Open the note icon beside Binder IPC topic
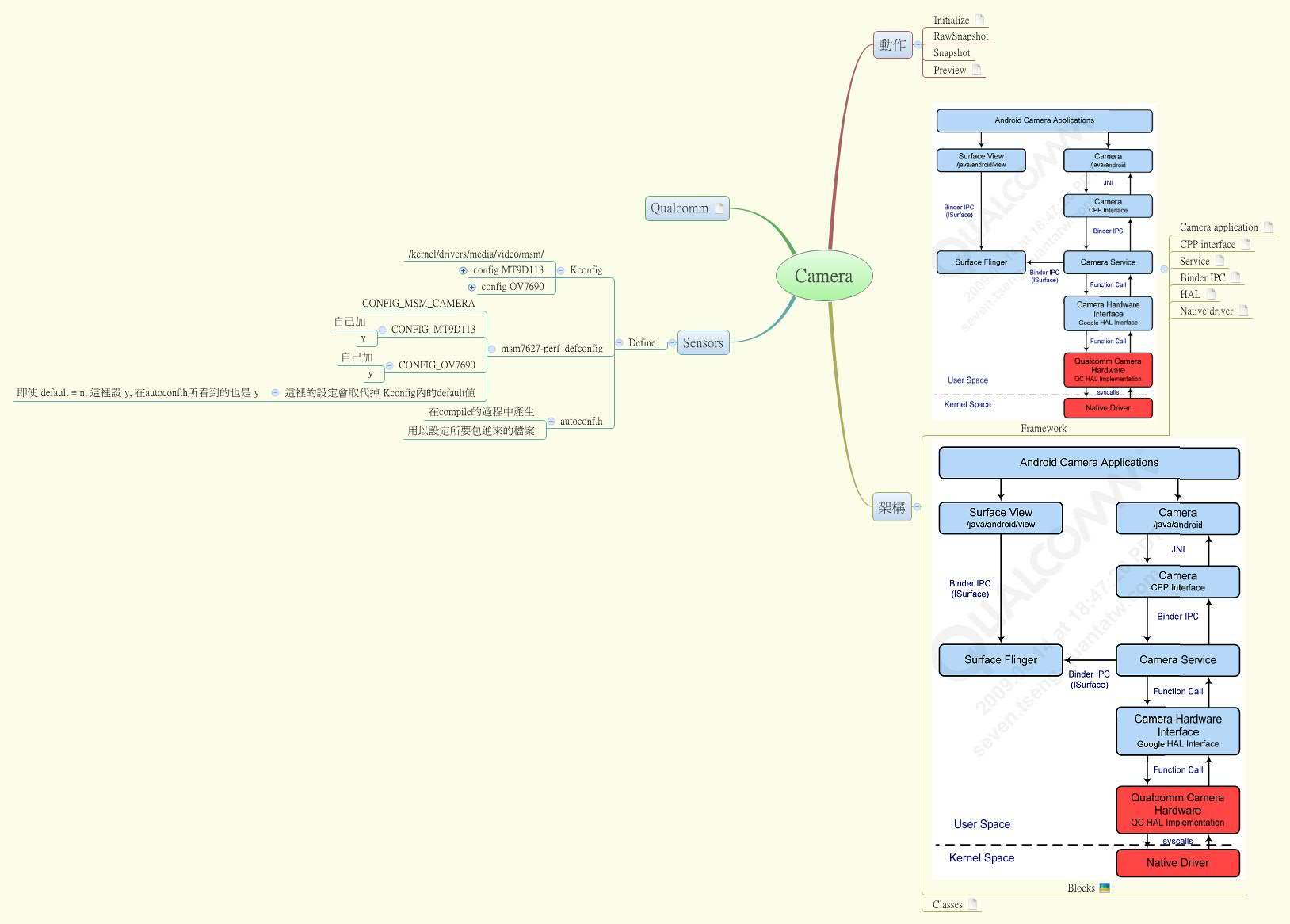This screenshot has width=1290, height=924. point(1235,277)
